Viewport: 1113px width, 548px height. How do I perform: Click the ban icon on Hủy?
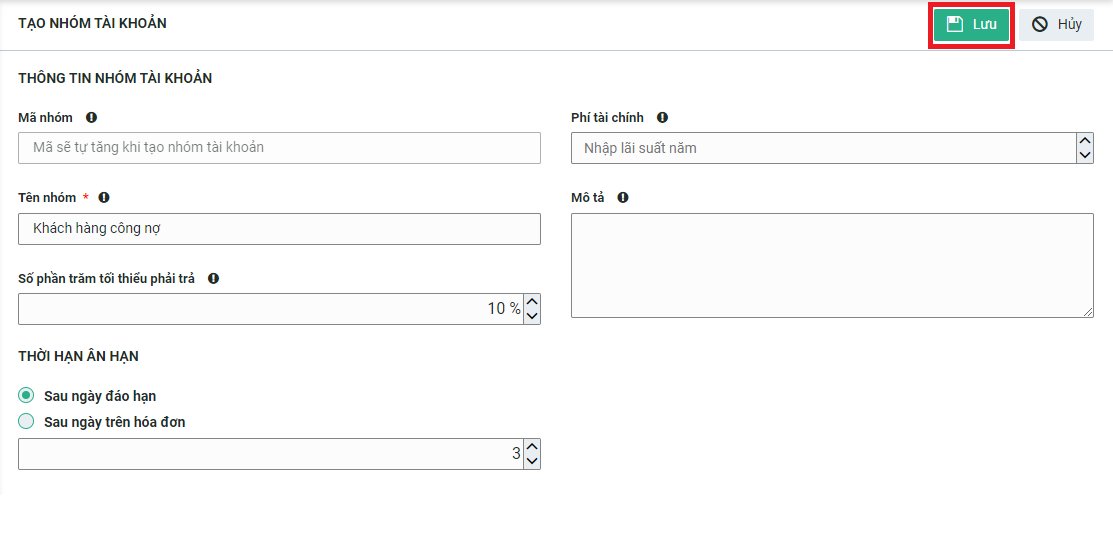pos(1040,25)
